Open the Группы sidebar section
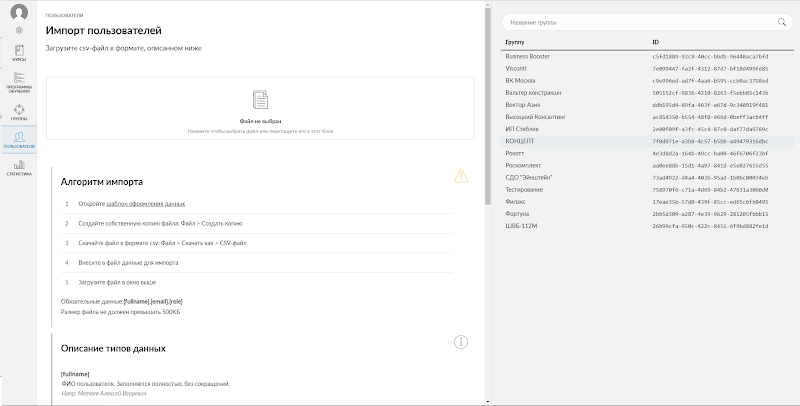This screenshot has width=800, height=406. (19, 111)
